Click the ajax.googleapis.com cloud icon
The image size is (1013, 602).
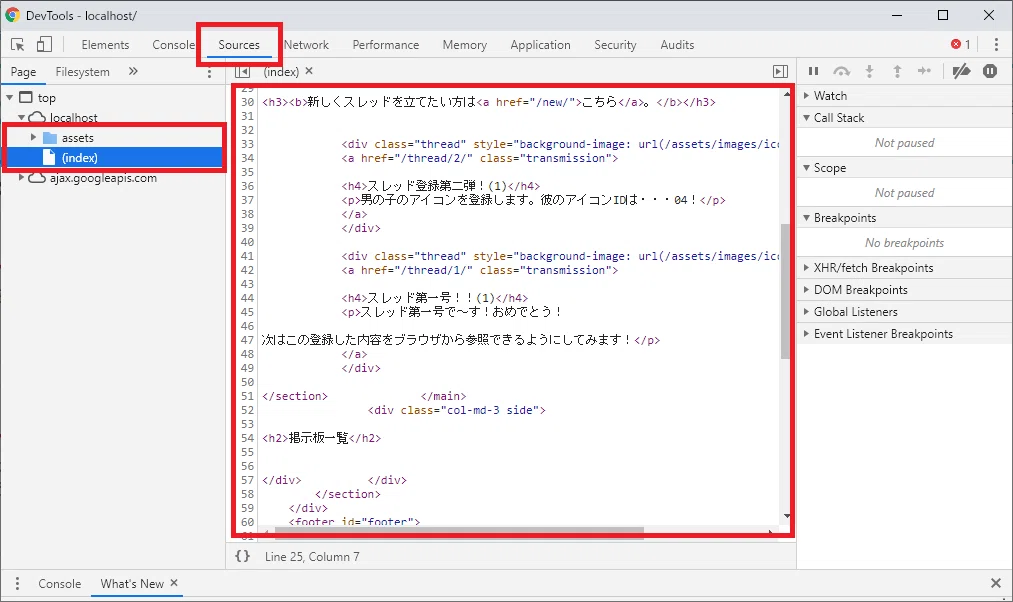coord(37,178)
